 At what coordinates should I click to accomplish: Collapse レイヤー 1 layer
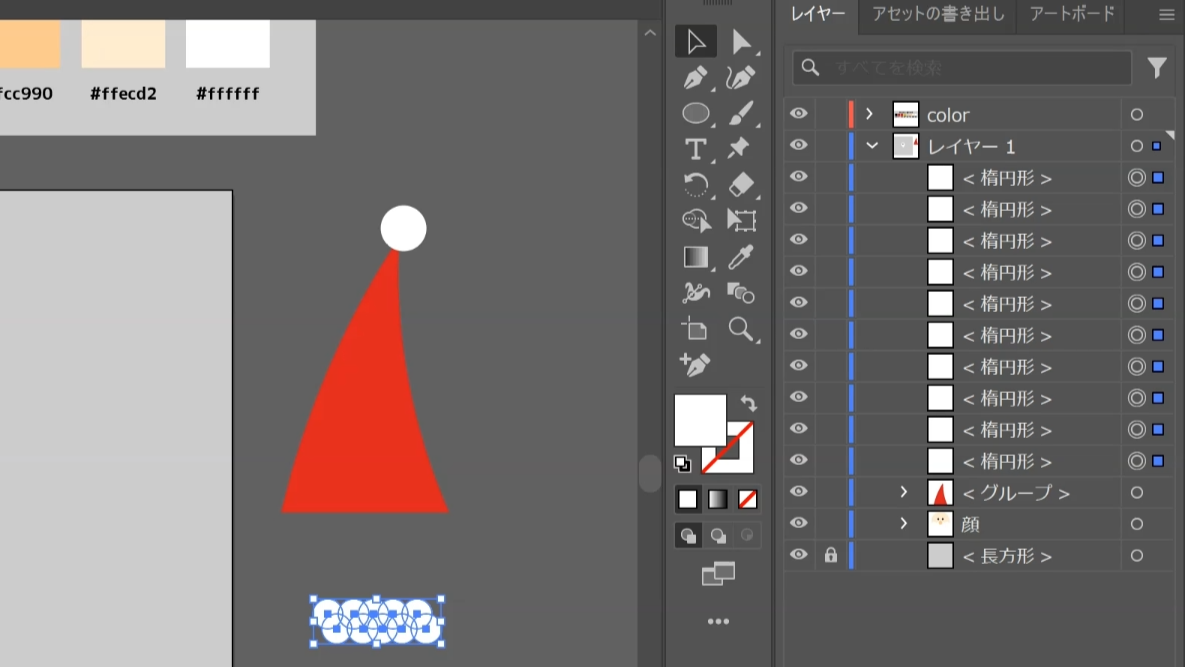pyautogui.click(x=872, y=146)
